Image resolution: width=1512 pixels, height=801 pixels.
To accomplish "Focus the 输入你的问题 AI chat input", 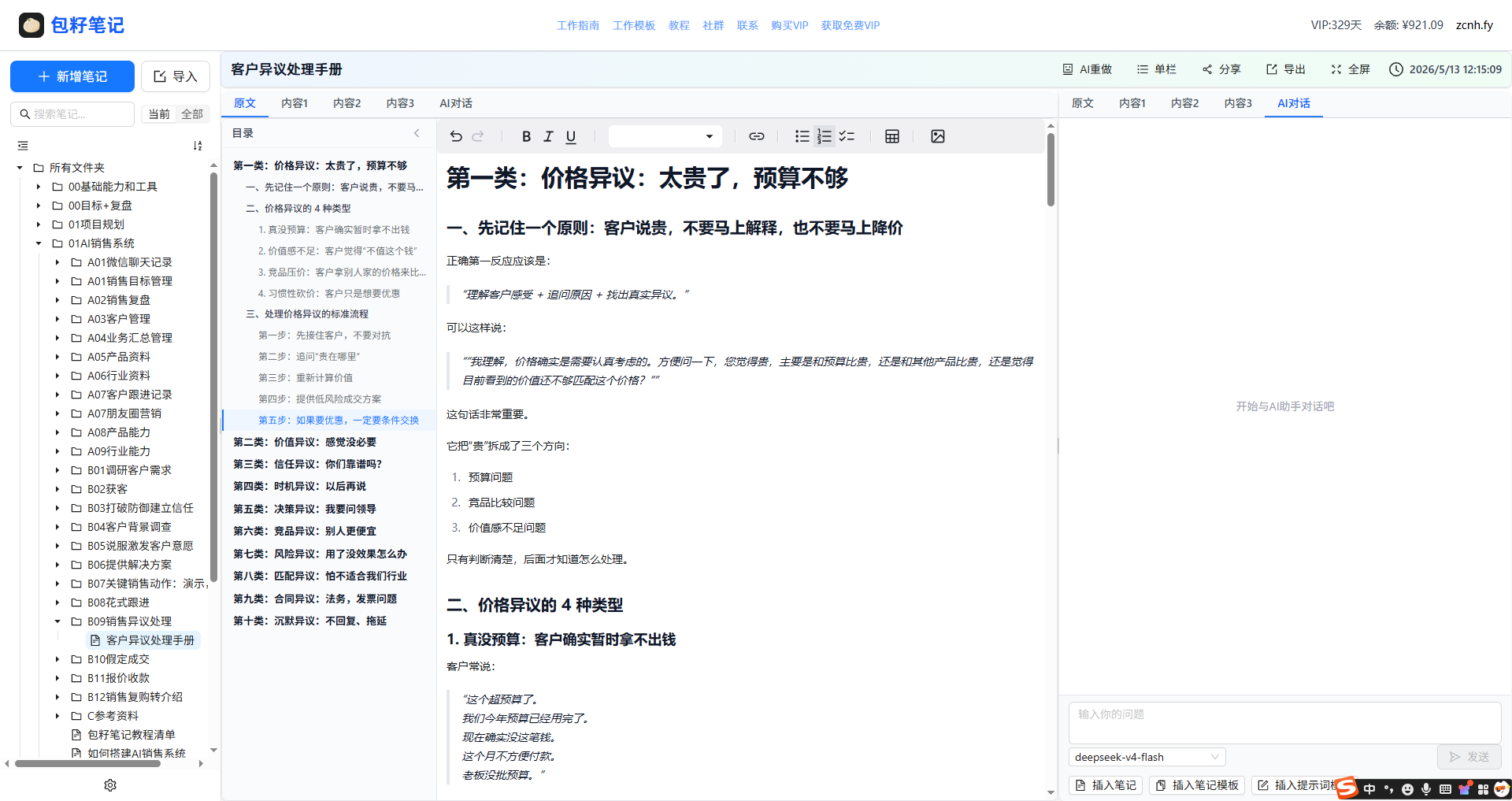I will click(1285, 722).
